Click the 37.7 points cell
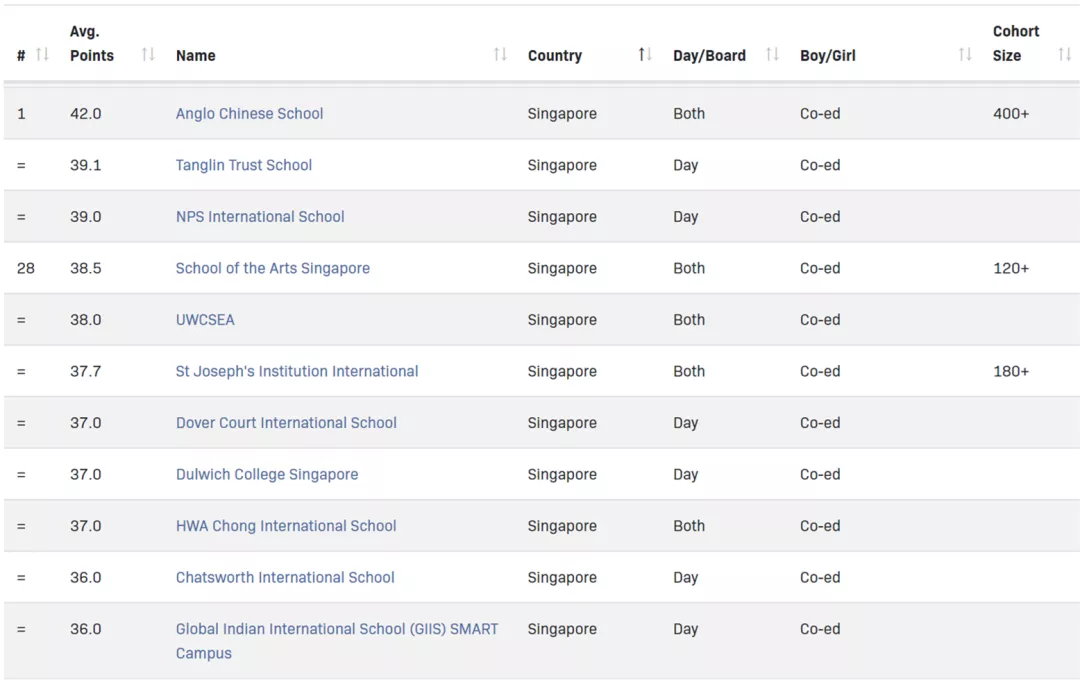1080x680 pixels. click(85, 371)
